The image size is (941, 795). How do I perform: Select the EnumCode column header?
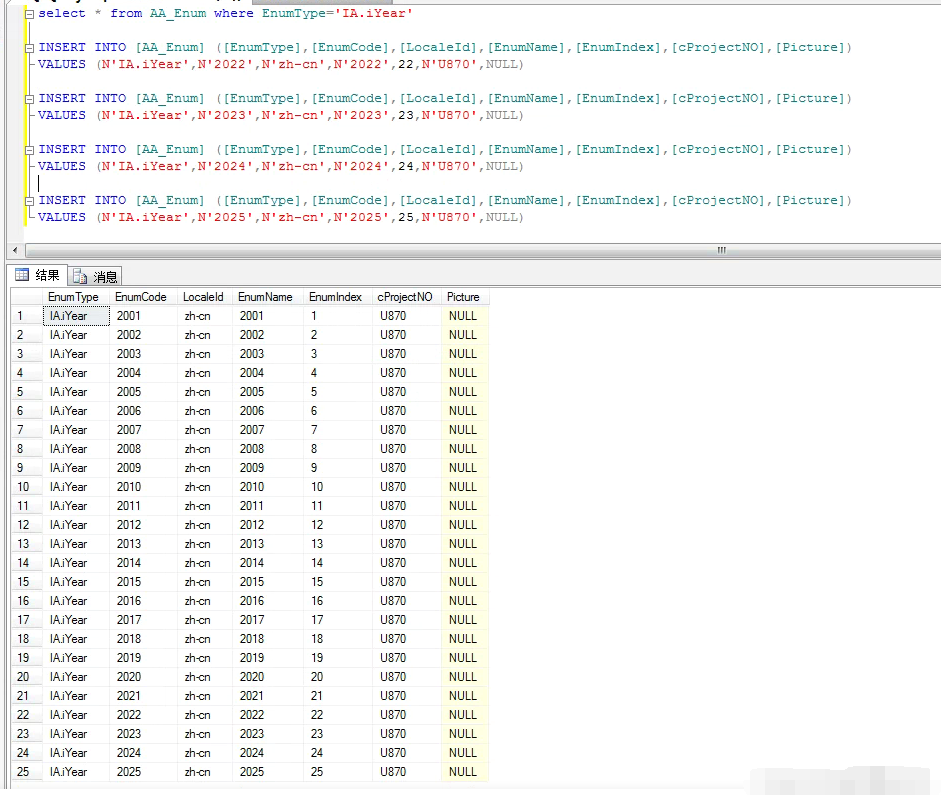(143, 297)
